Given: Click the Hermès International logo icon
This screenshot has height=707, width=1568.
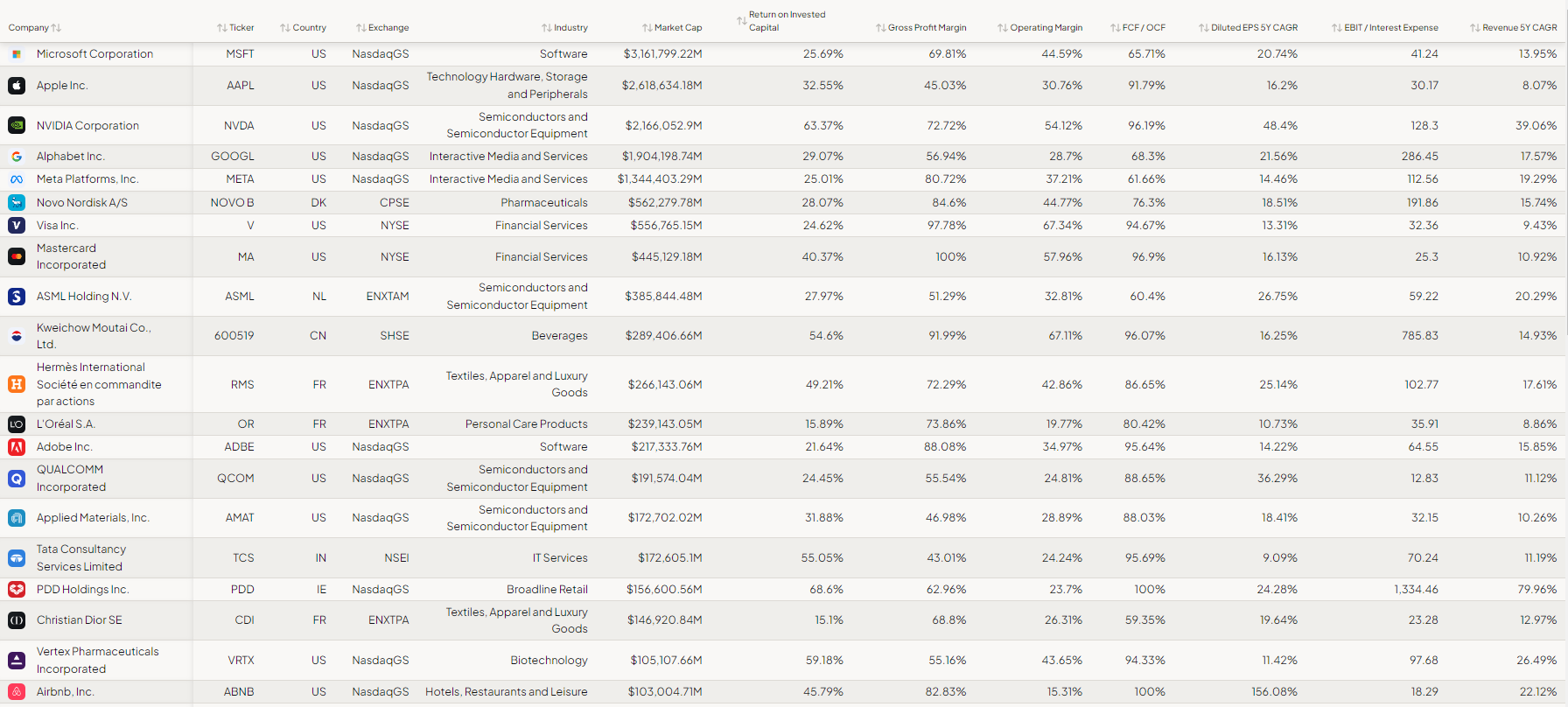Looking at the screenshot, I should click(17, 384).
